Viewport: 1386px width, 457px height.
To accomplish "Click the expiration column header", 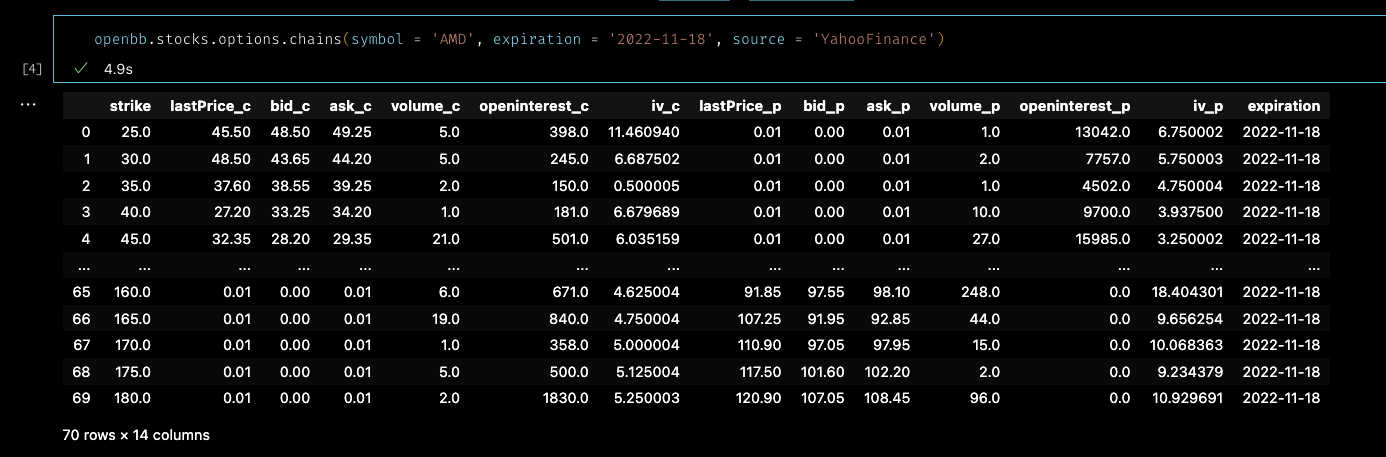I will 1284,105.
